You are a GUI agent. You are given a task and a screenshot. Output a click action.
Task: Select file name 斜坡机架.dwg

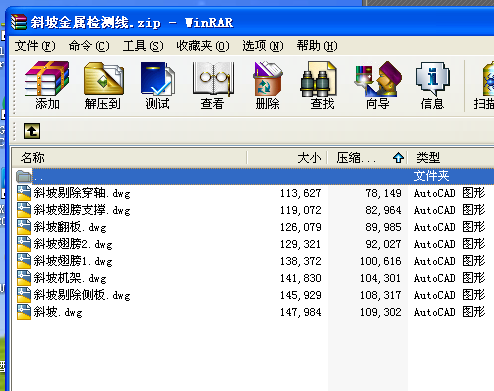coord(70,278)
